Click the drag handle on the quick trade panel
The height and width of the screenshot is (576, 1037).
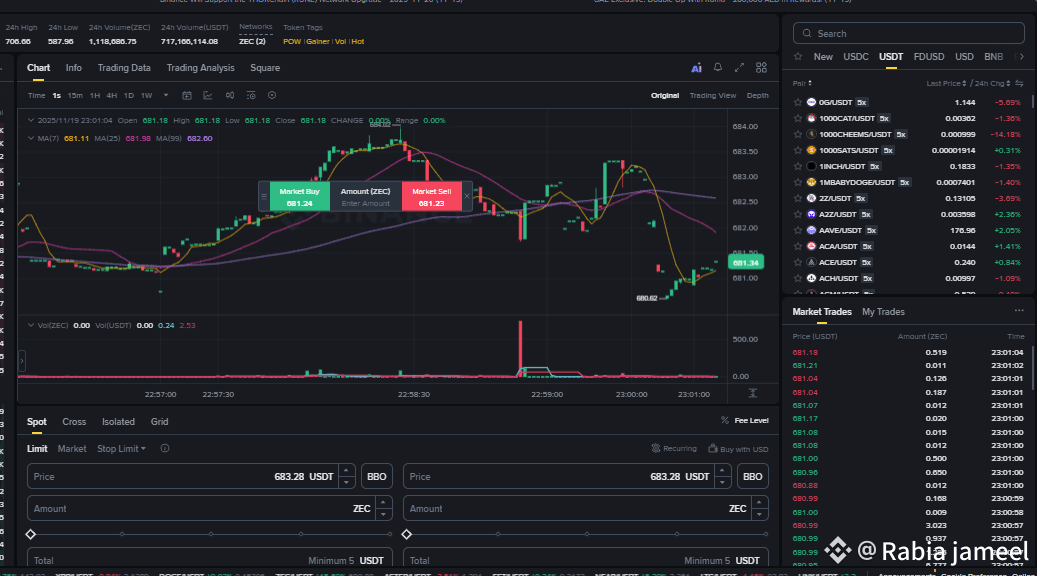[x=264, y=196]
